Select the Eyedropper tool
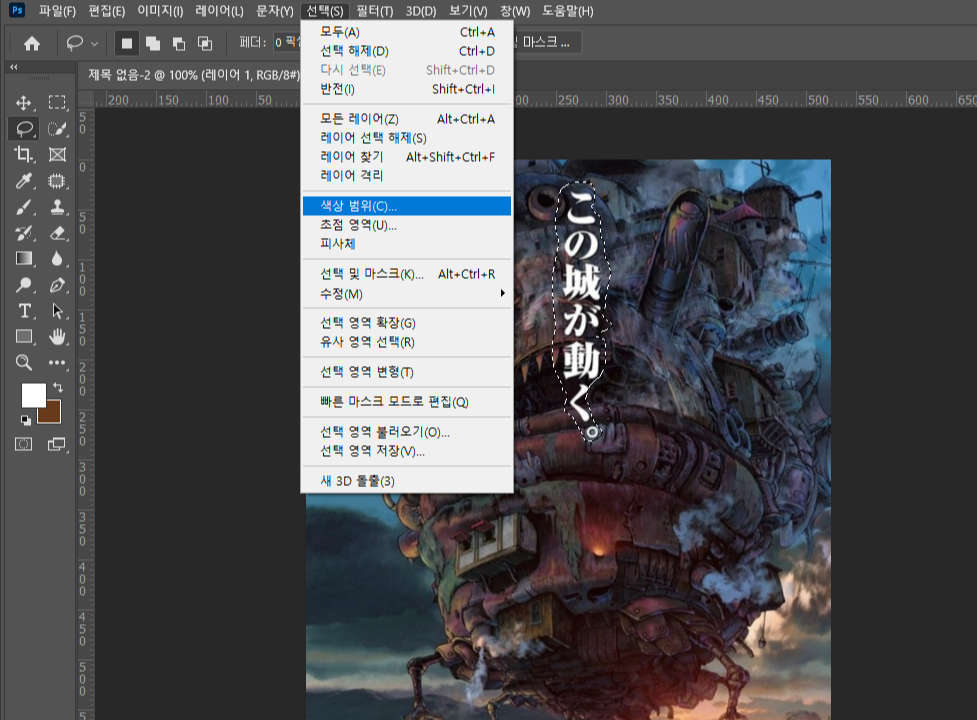Image resolution: width=977 pixels, height=720 pixels. pos(24,181)
